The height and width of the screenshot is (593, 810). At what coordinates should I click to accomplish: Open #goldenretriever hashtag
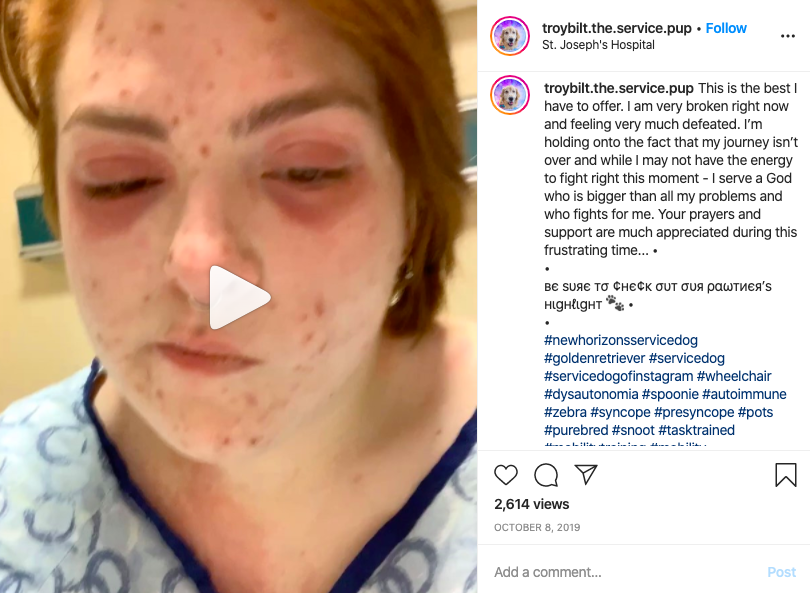pyautogui.click(x=595, y=358)
